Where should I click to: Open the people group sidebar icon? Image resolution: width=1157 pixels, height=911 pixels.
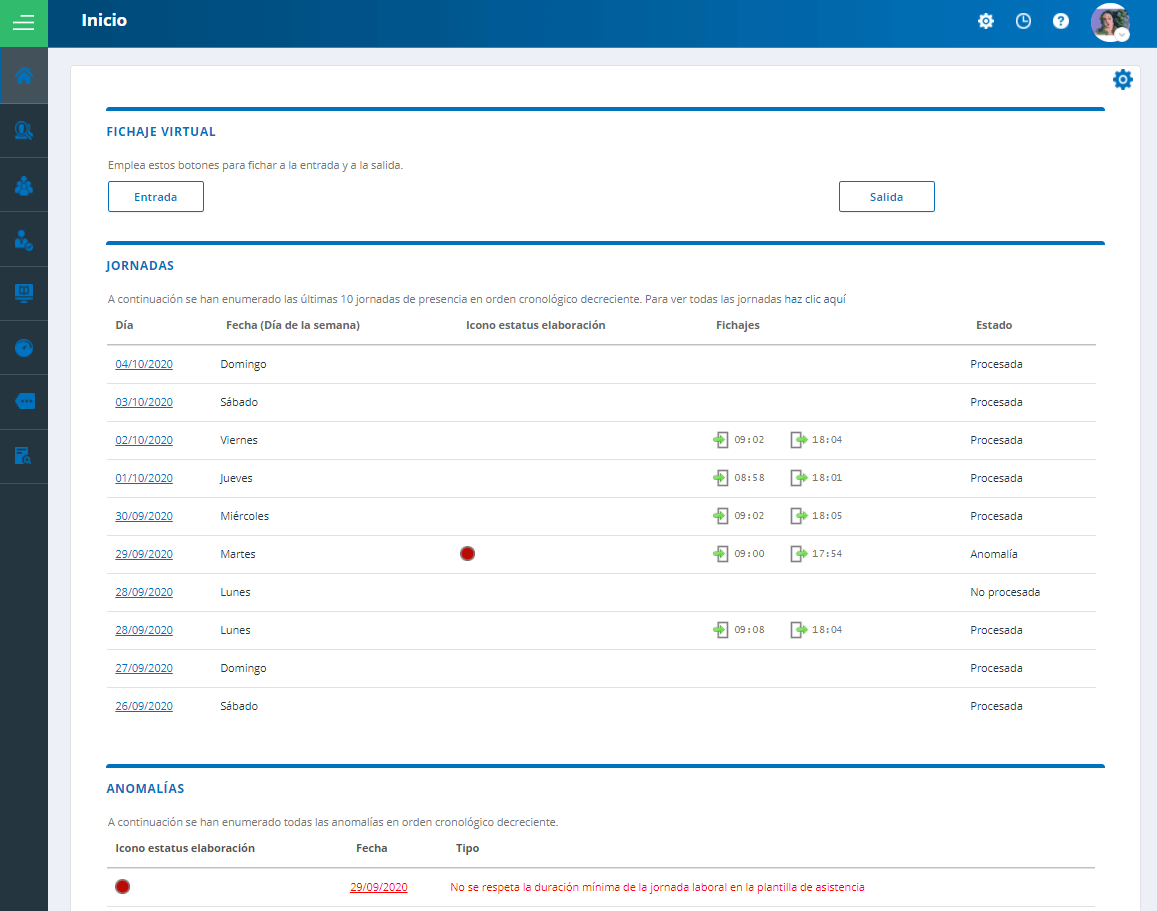click(x=24, y=185)
